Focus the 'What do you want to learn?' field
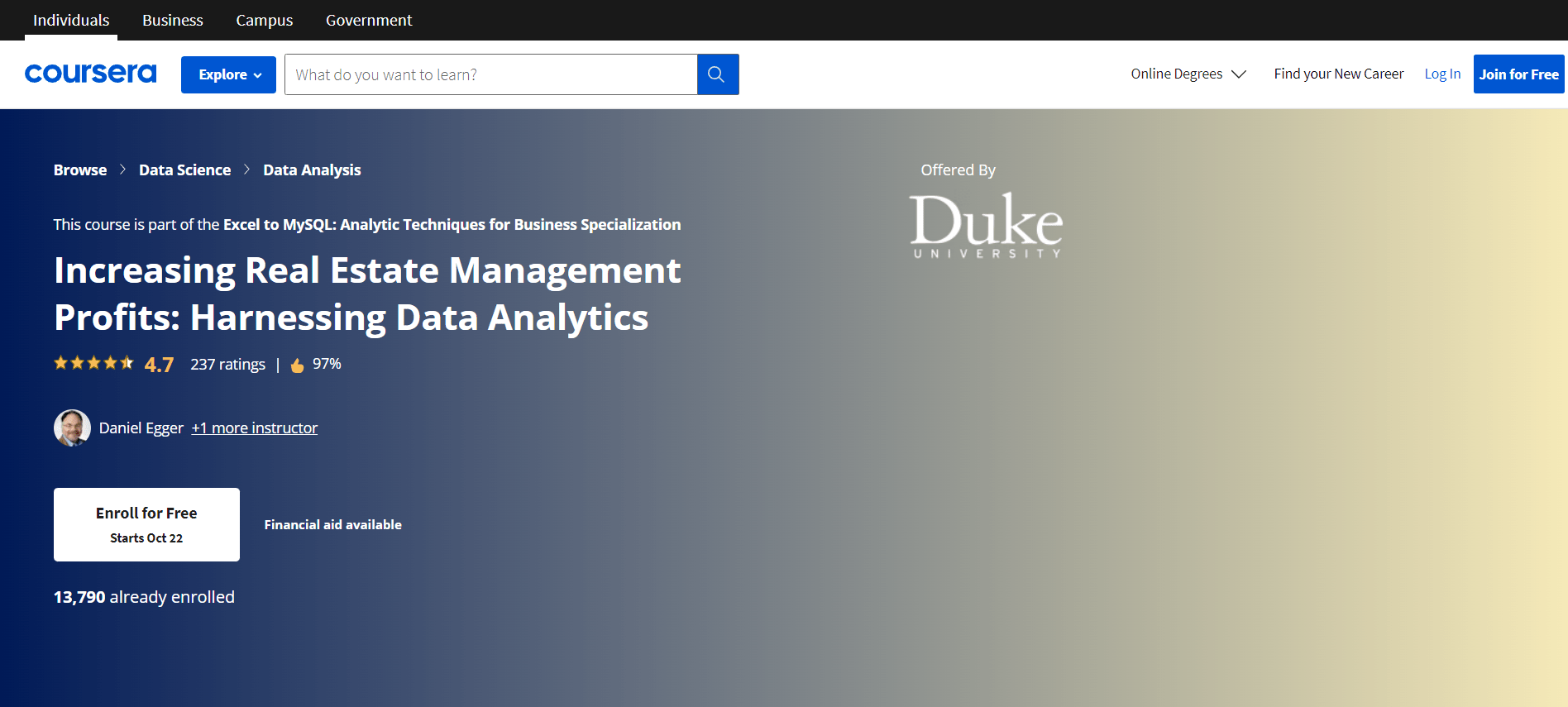This screenshot has height=707, width=1568. point(490,74)
